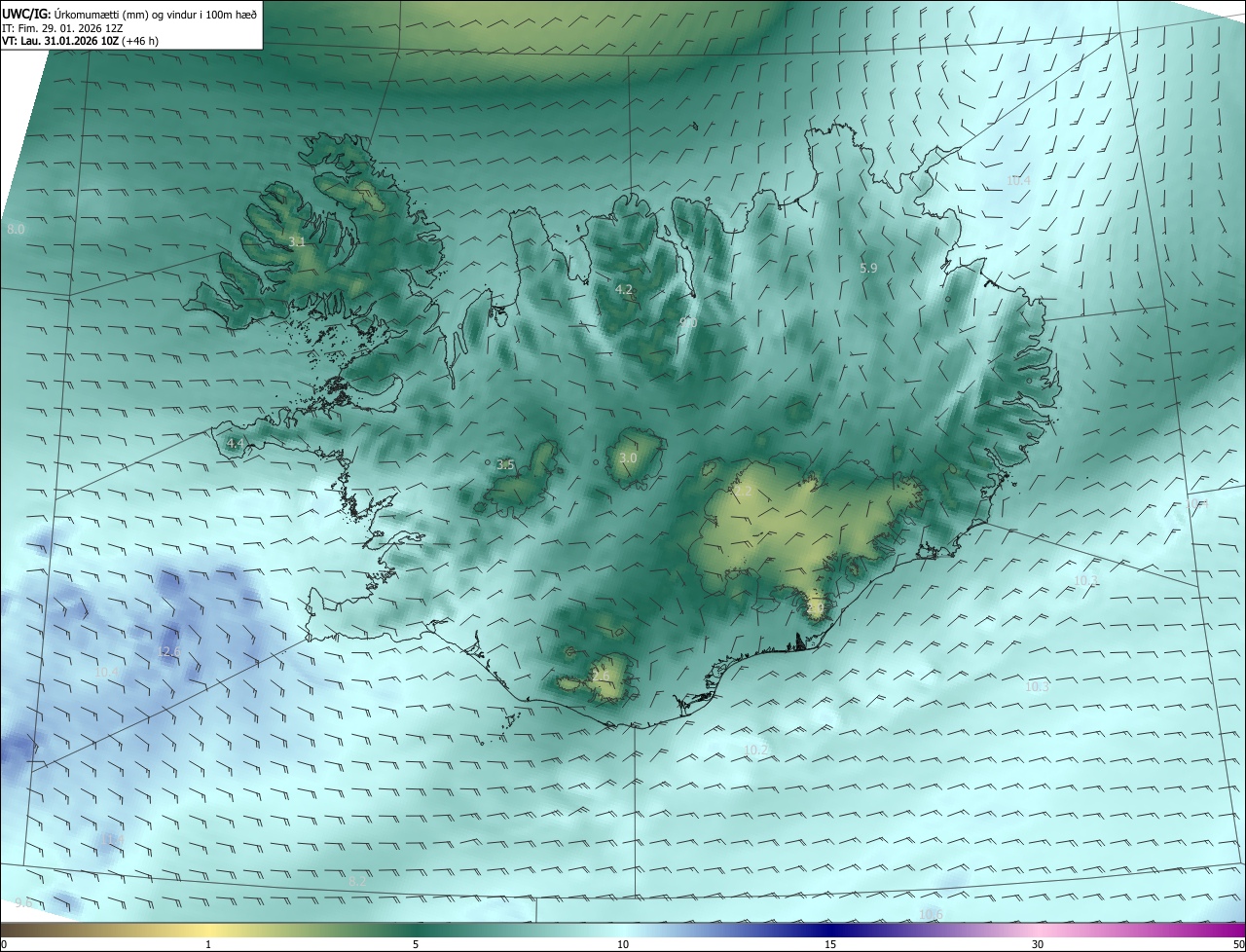Click the 4.4 value label on the map
Screen dimensions: 1246x952
click(x=235, y=443)
